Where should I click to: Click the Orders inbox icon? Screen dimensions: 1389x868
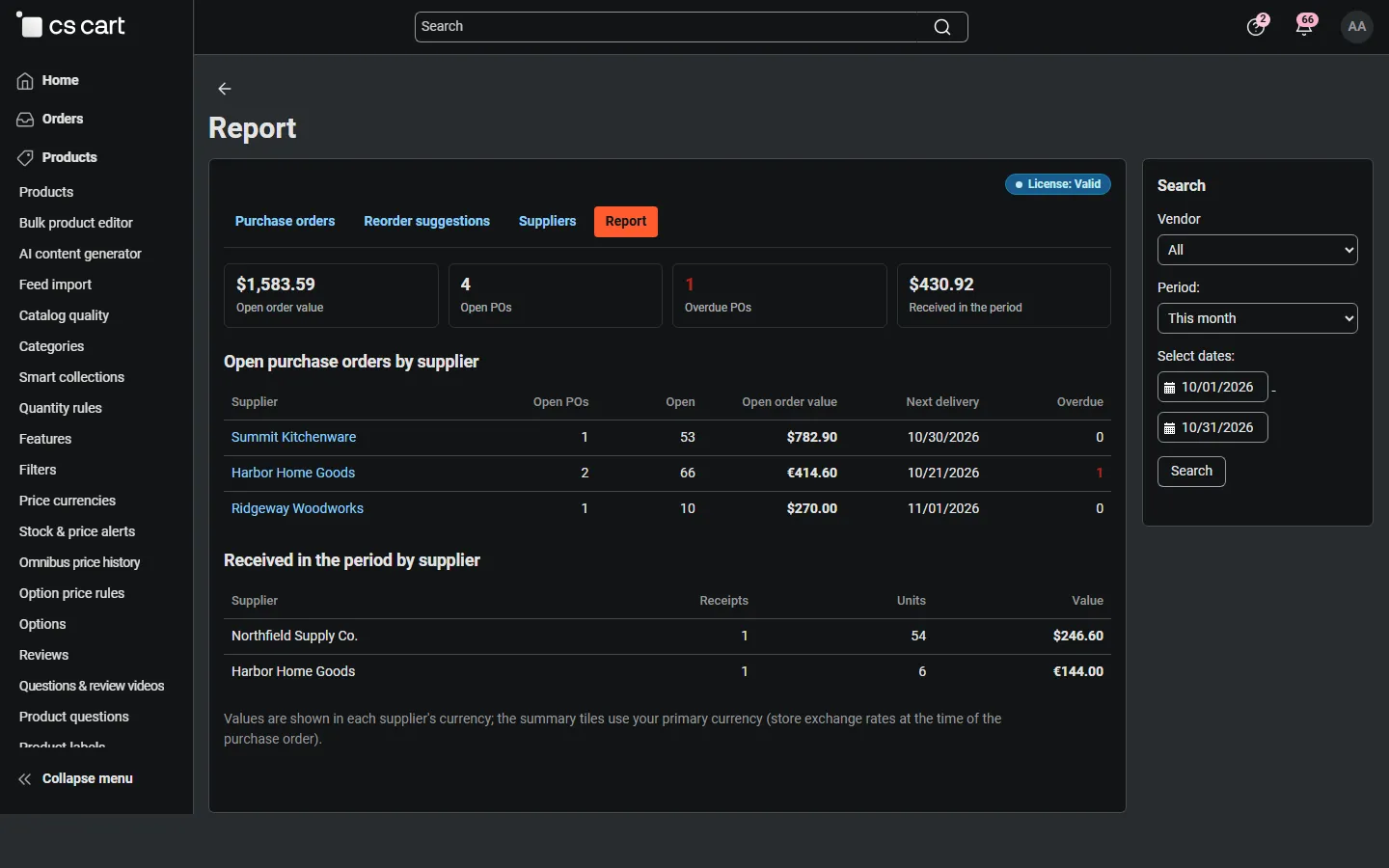pos(25,120)
